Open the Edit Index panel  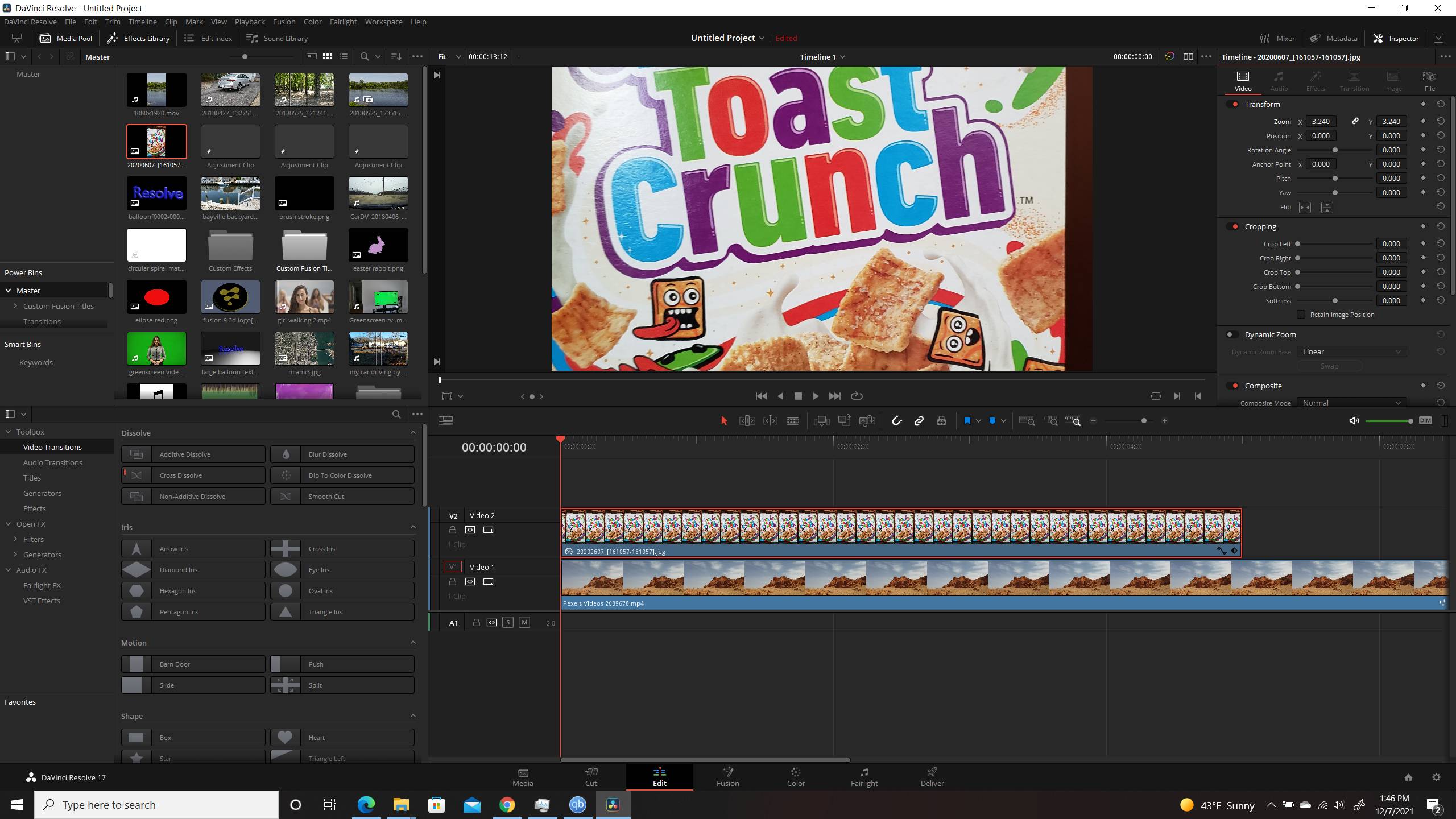point(208,38)
